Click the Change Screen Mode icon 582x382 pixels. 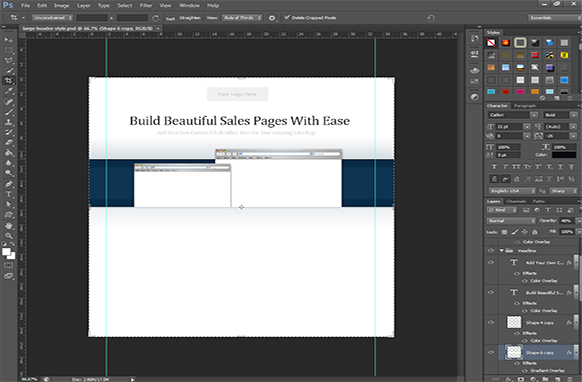8,276
